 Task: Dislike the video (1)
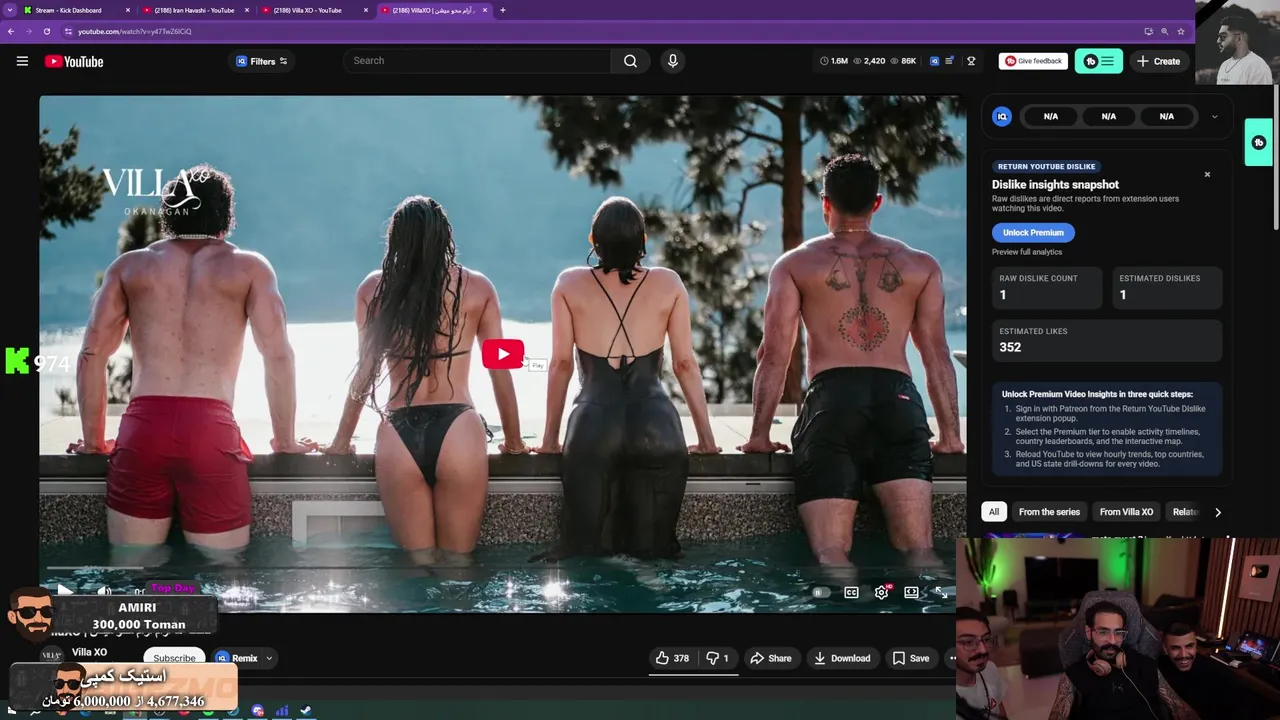pos(717,658)
